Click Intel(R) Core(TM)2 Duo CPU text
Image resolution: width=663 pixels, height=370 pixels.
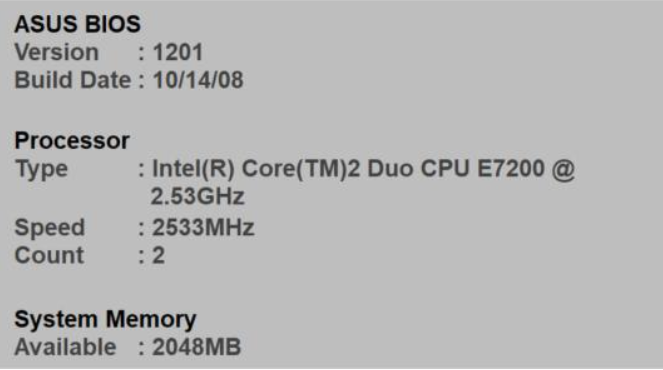click(x=311, y=169)
